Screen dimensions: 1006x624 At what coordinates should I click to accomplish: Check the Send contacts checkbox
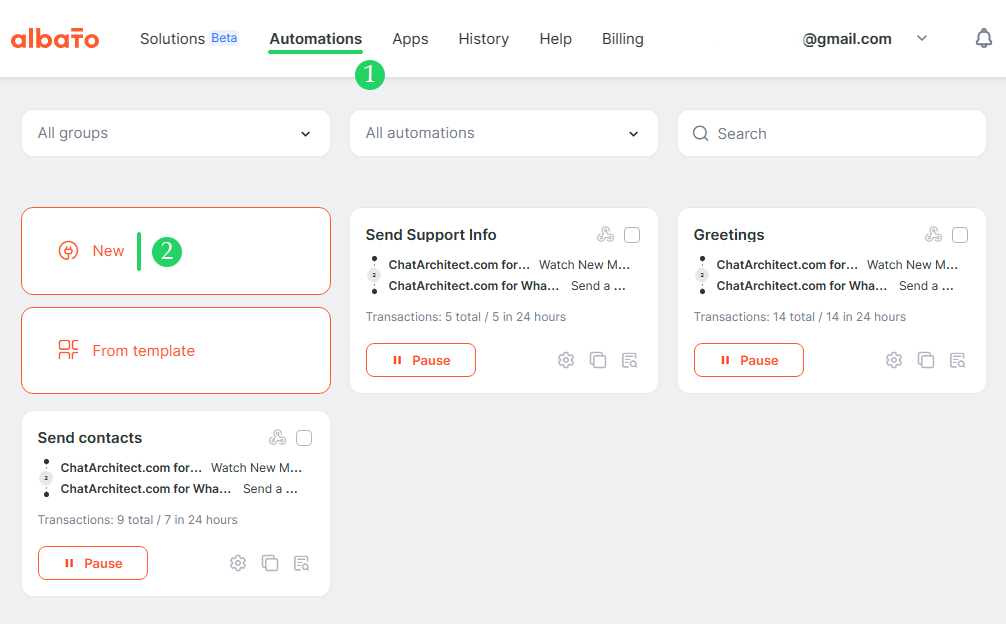(304, 438)
